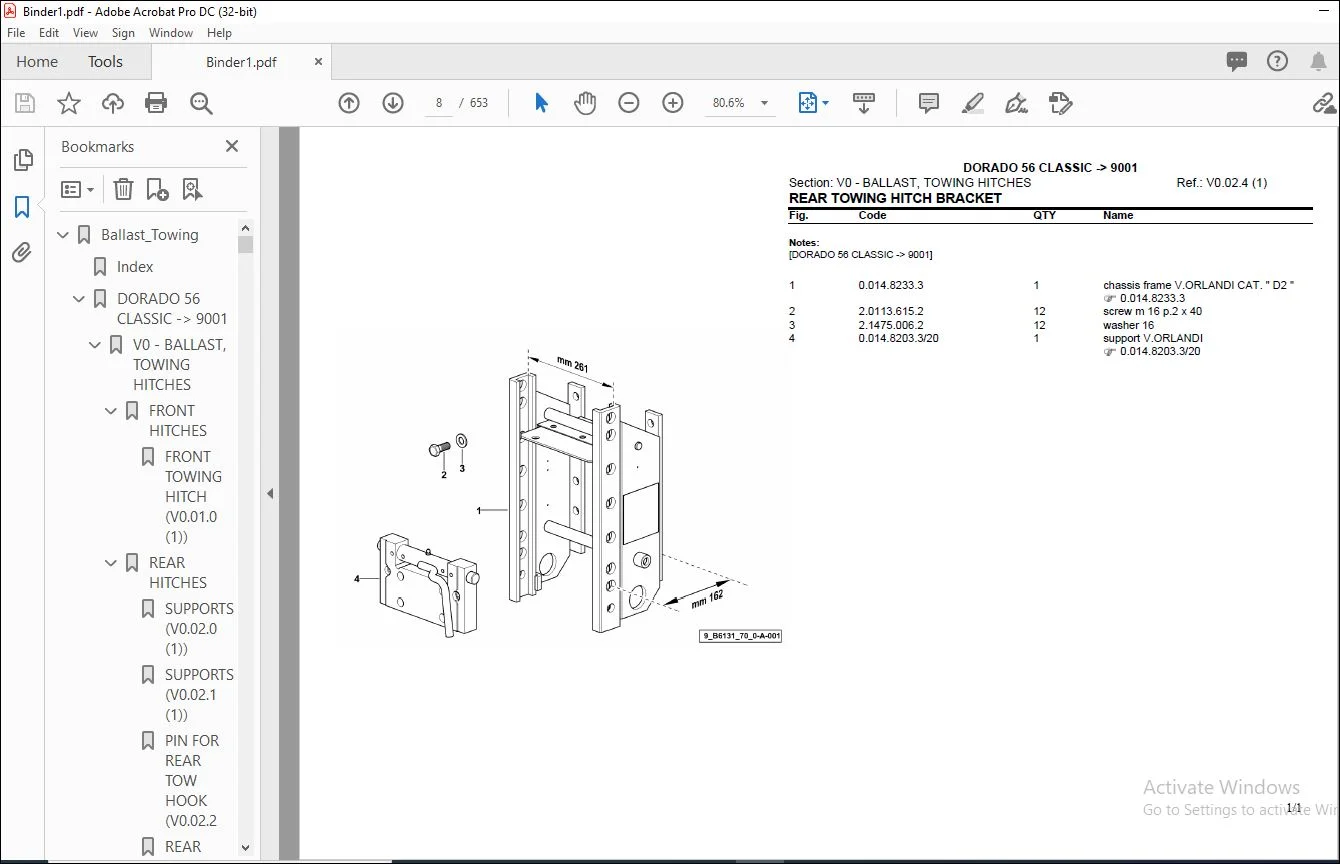Screen dimensions: 1340x864
Task: Close the Binder1.pdf tab
Action: [319, 61]
